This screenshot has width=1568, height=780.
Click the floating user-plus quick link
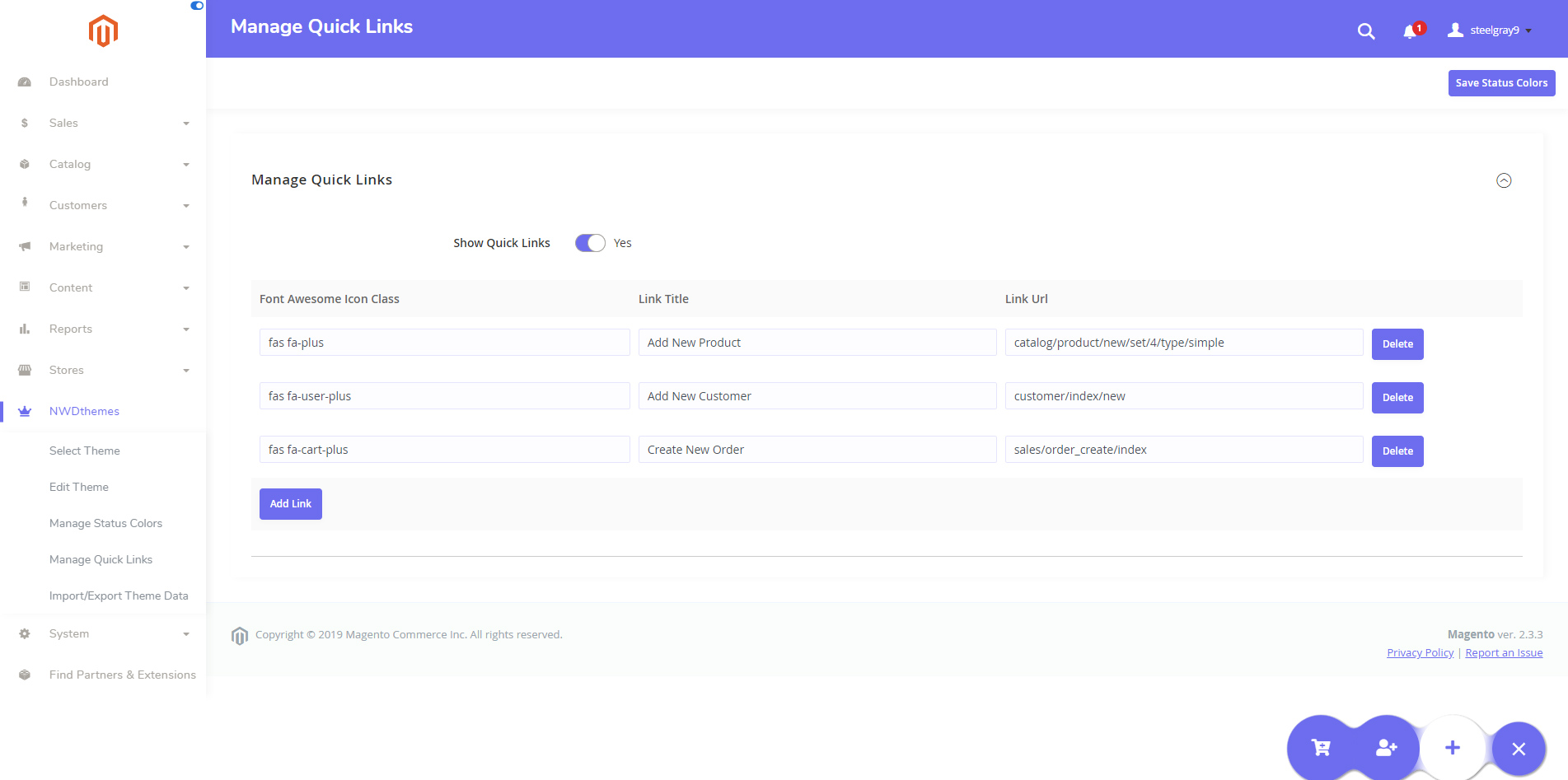(x=1387, y=748)
